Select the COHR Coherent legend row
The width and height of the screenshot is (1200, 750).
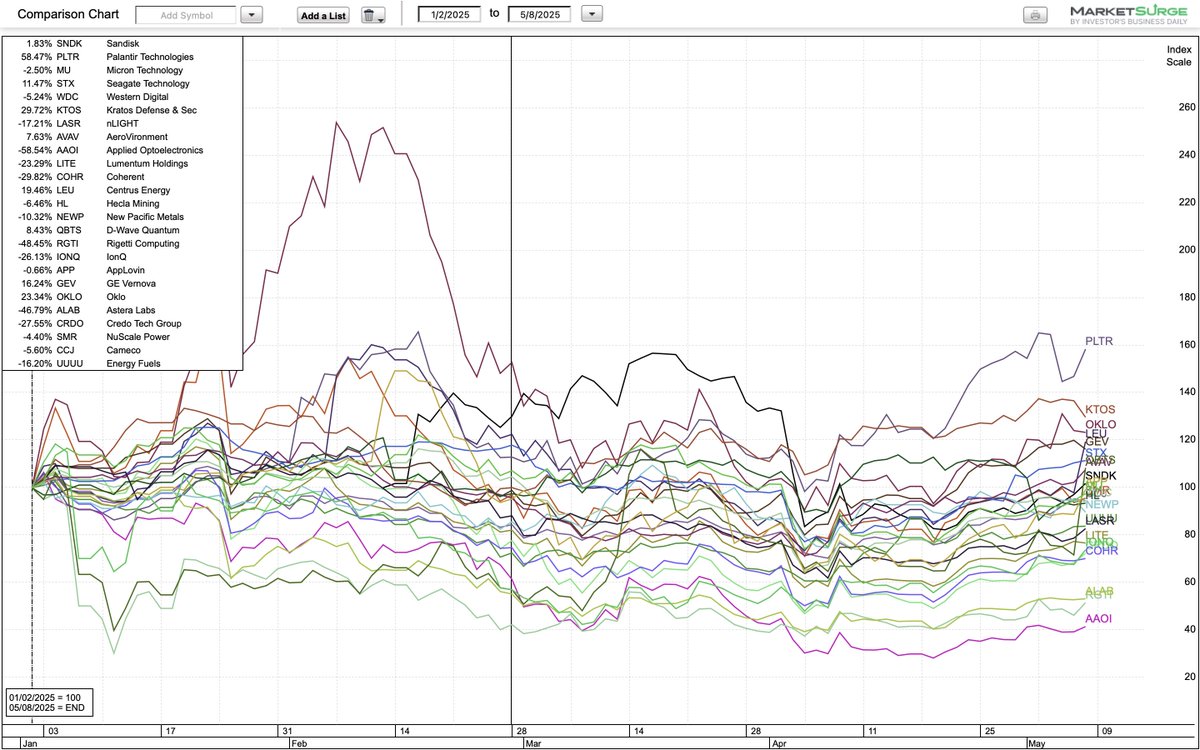tap(121, 177)
